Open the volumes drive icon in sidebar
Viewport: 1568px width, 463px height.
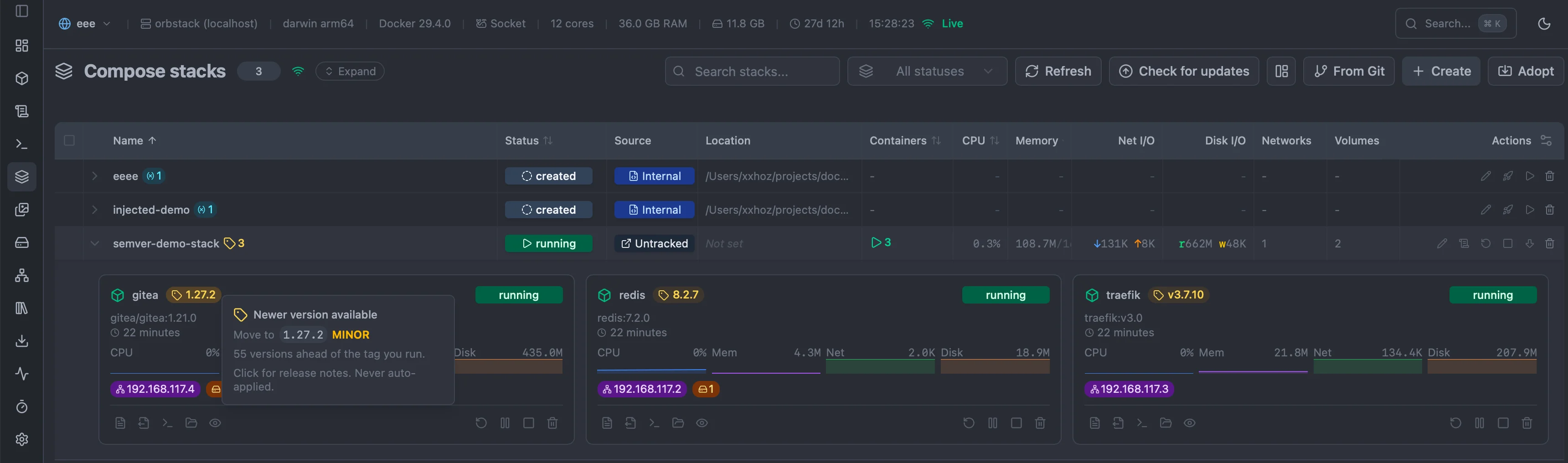(x=22, y=243)
